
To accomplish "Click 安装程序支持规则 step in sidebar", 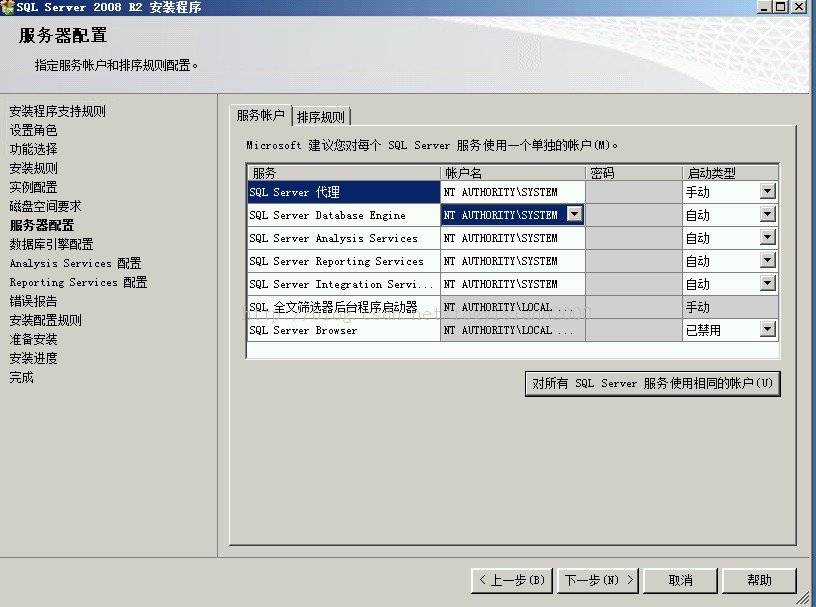I will click(57, 111).
